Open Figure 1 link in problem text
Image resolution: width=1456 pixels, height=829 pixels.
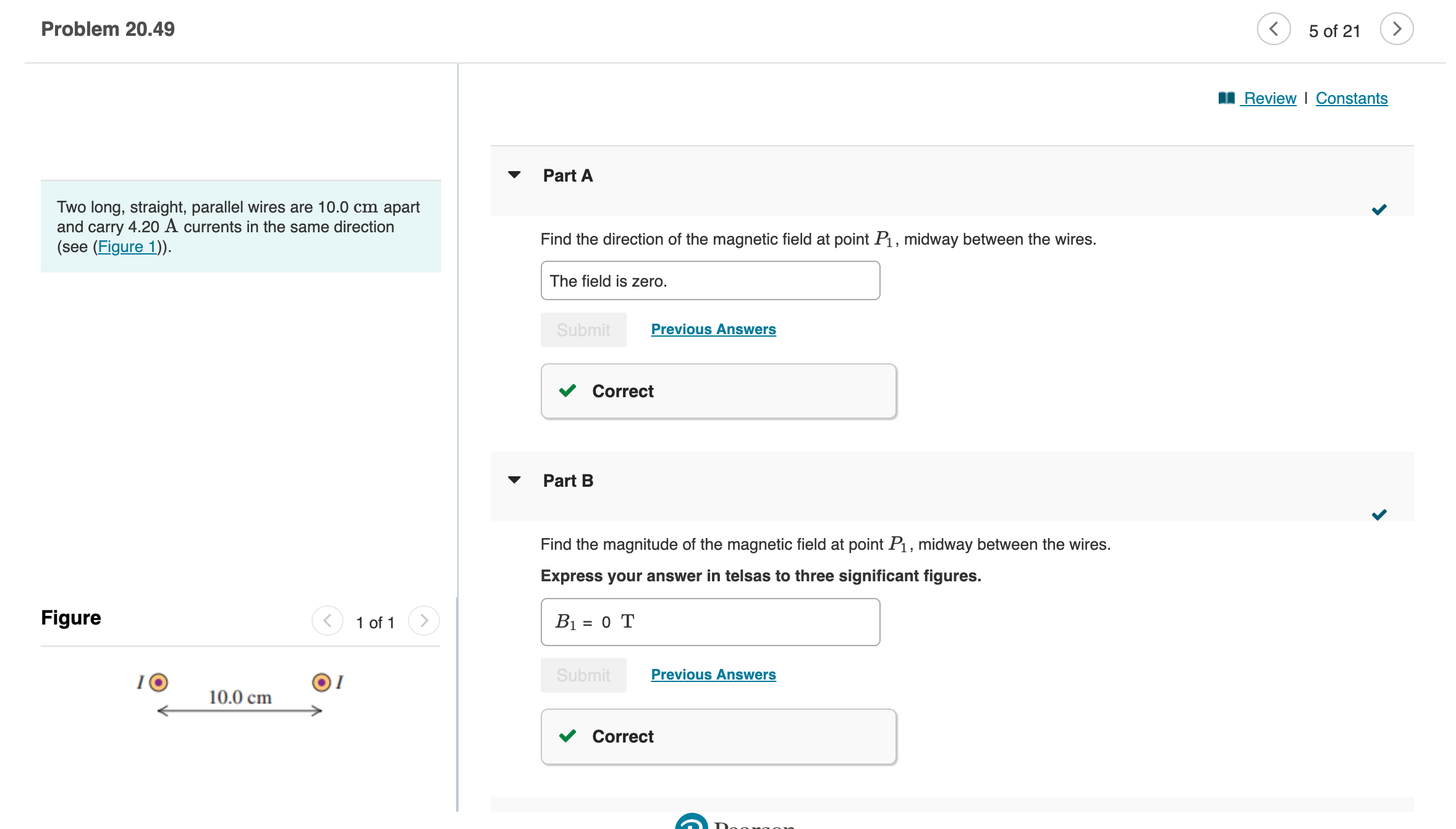pos(127,246)
